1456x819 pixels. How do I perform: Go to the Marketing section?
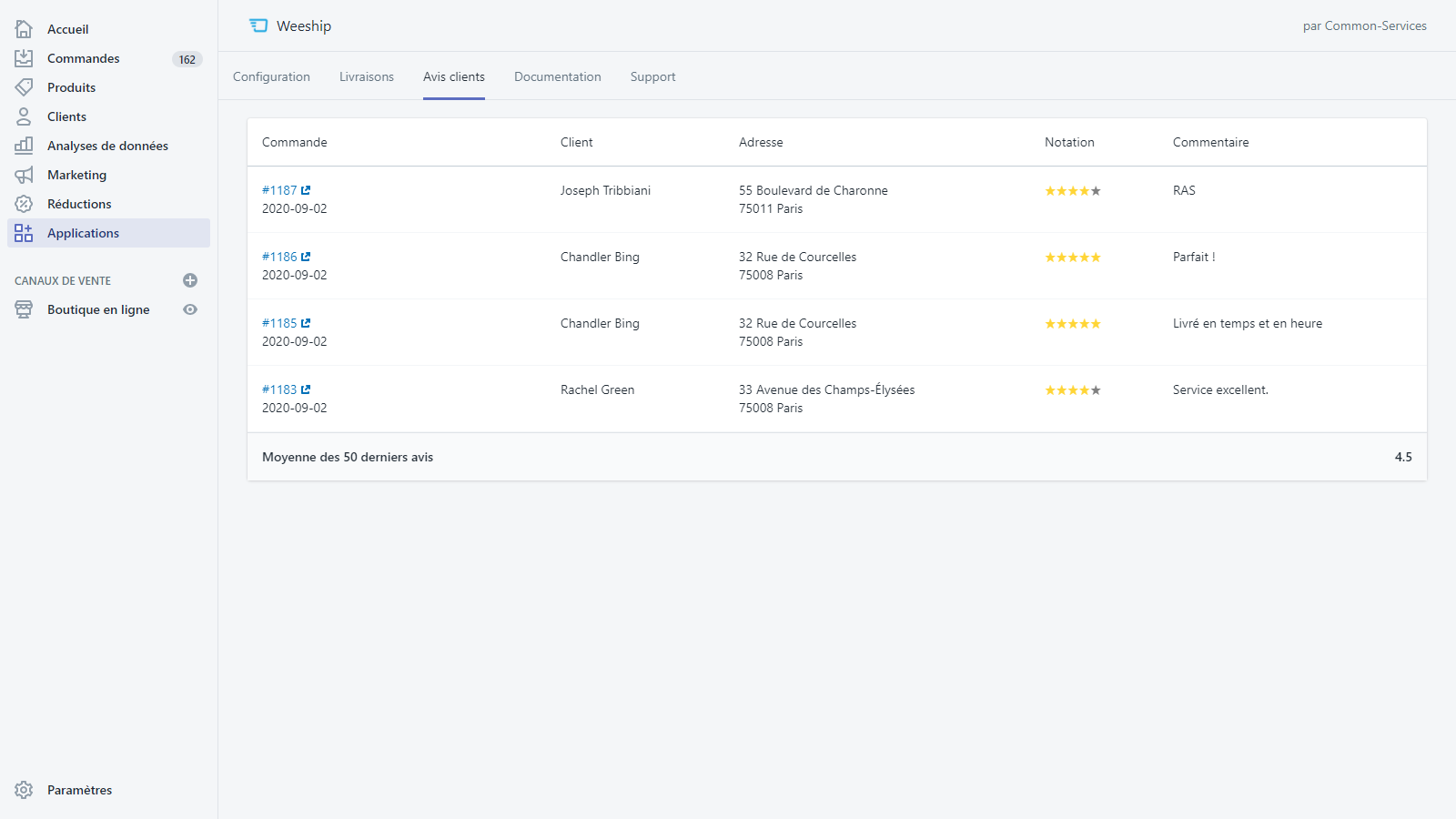(x=77, y=175)
